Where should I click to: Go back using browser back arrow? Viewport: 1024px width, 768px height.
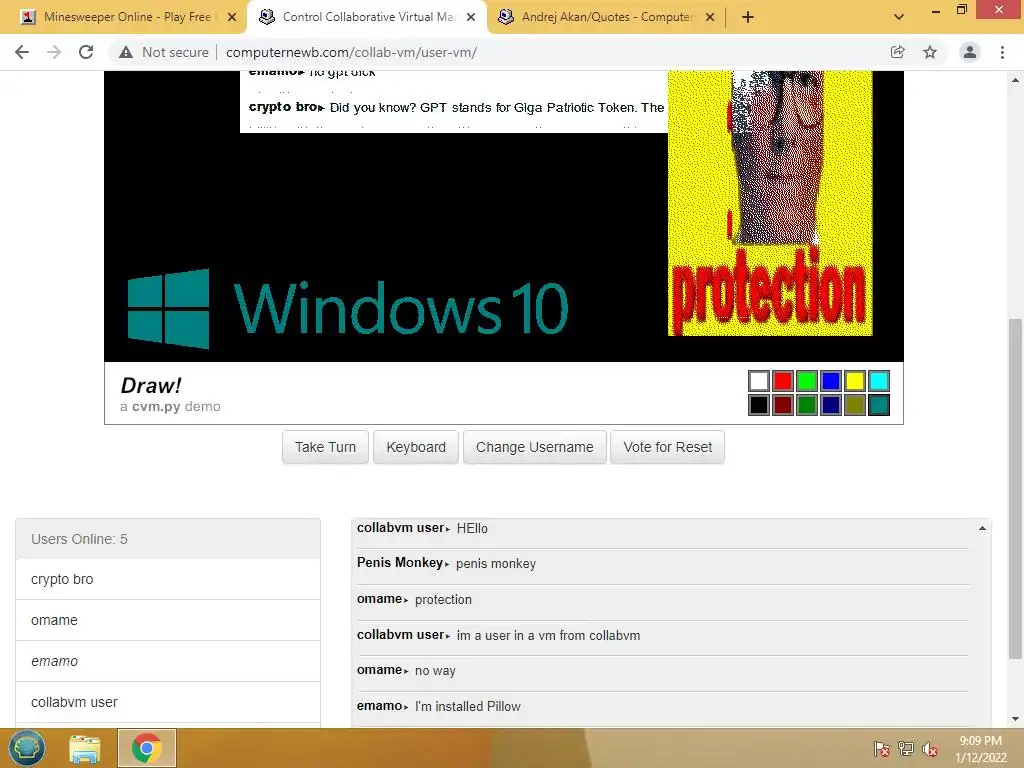22,52
